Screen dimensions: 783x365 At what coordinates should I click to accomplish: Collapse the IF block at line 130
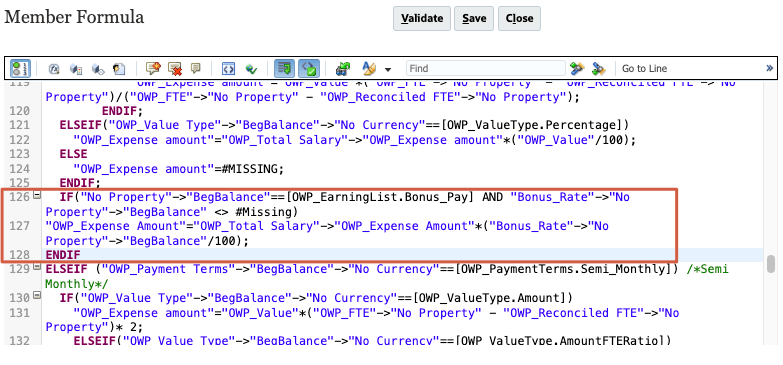37,296
